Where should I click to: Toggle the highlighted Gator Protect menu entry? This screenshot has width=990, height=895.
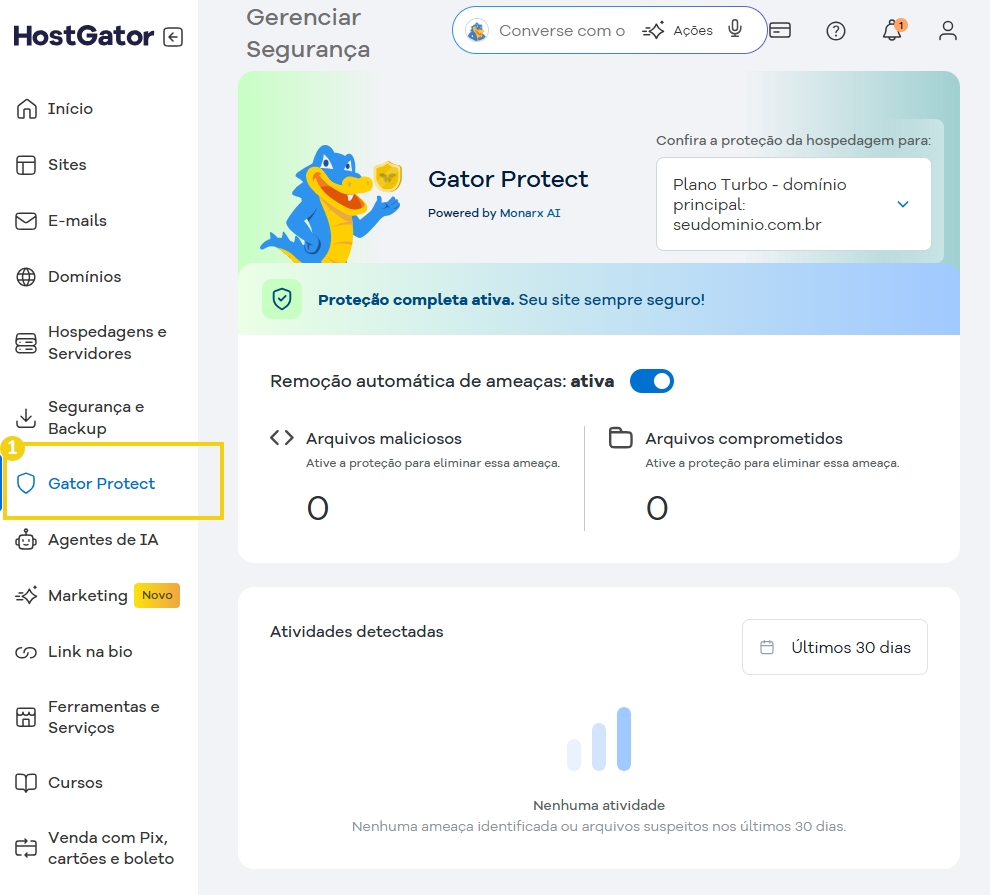[x=100, y=483]
